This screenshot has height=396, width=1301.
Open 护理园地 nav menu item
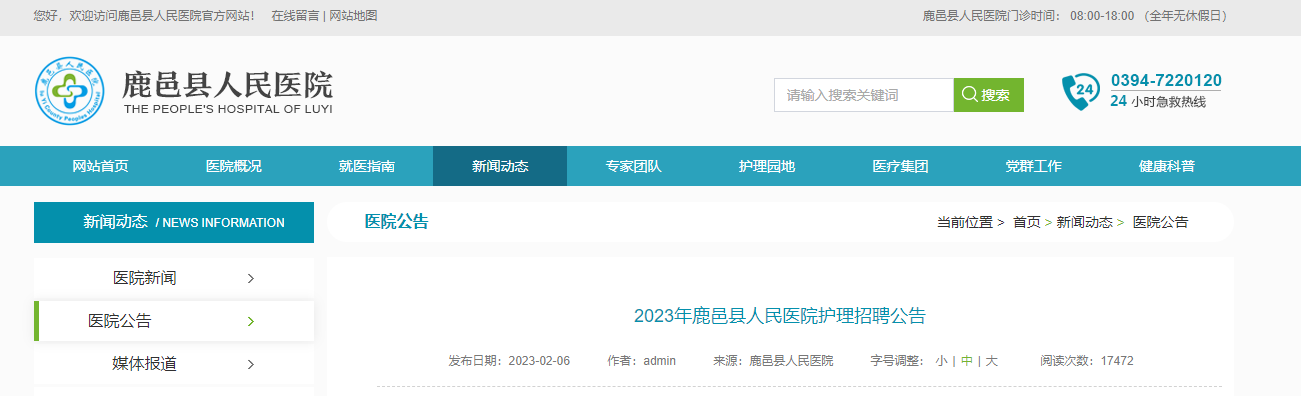click(767, 166)
